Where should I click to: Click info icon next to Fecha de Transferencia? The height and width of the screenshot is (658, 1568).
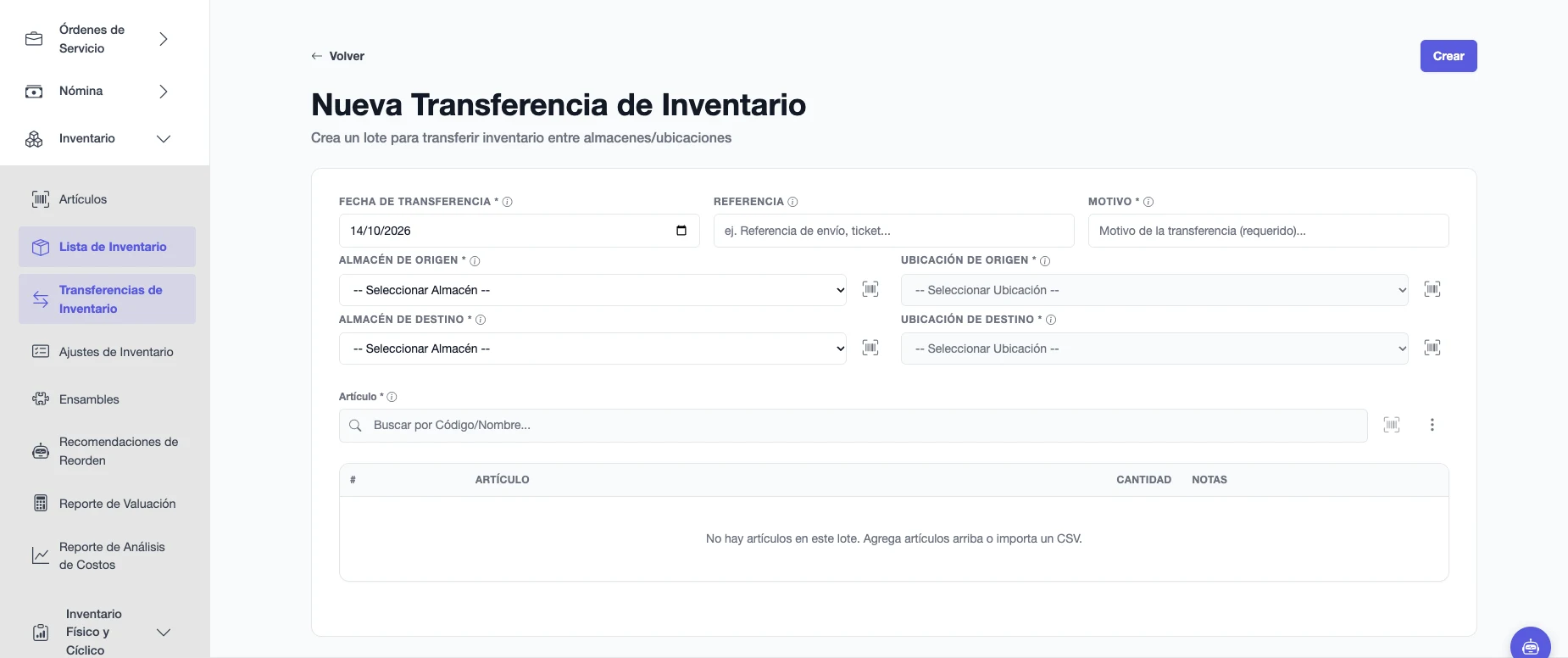(508, 202)
